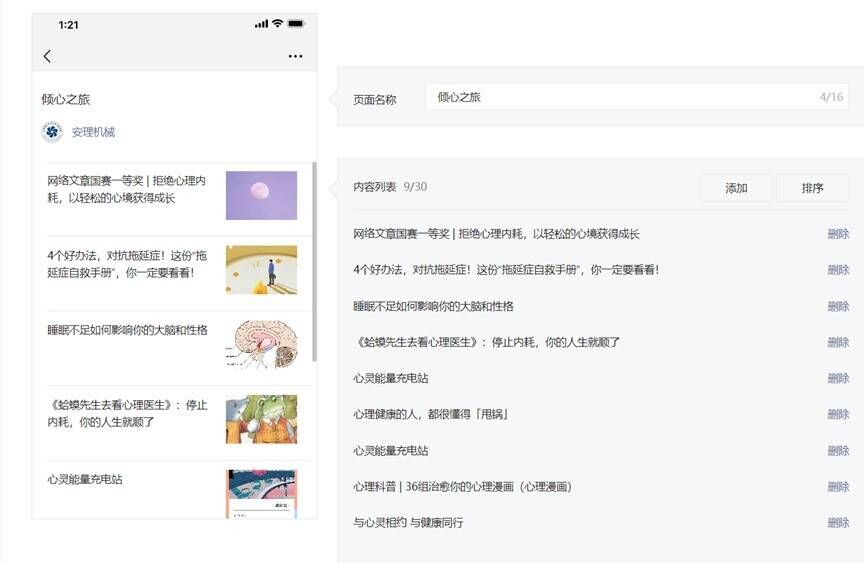Delete the 网络文章国赛一等奖 list entry

(838, 234)
